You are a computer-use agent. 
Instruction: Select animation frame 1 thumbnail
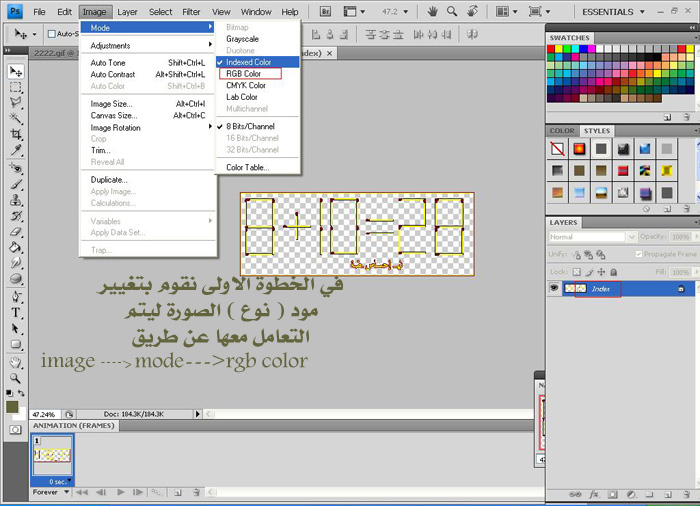click(x=52, y=455)
